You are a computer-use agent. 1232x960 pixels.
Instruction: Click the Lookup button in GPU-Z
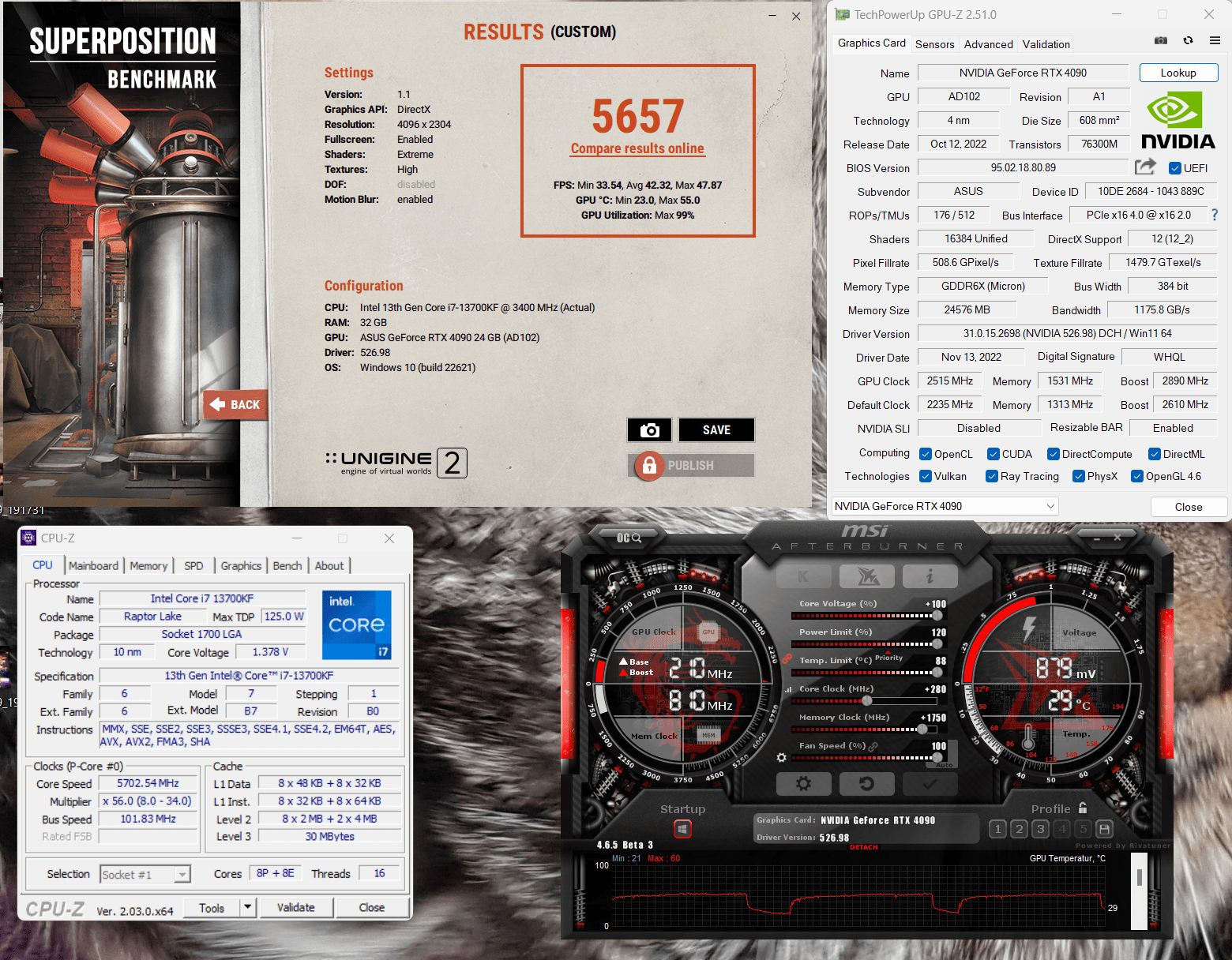click(1178, 73)
